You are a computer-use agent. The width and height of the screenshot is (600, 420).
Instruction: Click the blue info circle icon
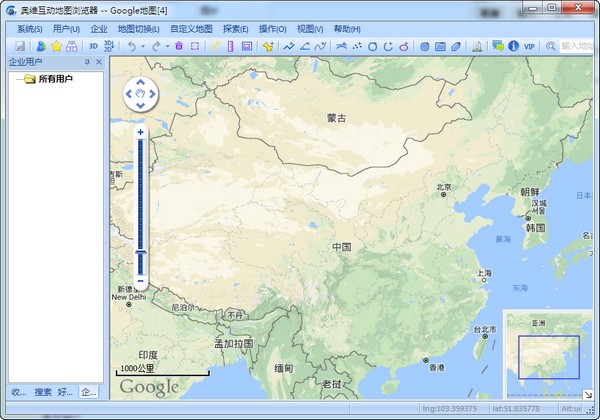click(513, 46)
